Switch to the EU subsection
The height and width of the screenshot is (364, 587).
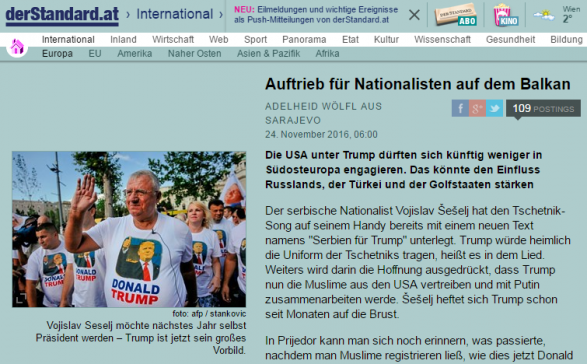pos(95,54)
